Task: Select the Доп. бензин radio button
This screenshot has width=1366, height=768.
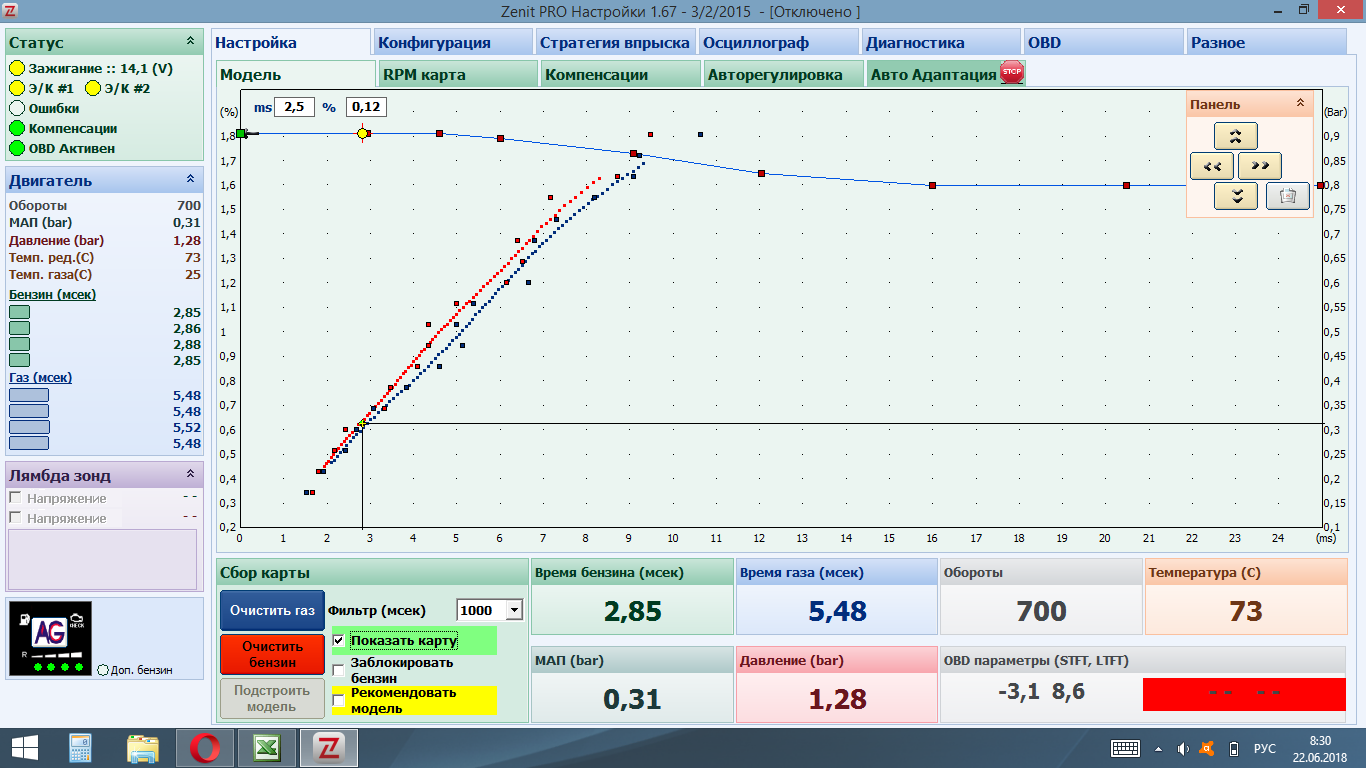Action: pos(103,670)
